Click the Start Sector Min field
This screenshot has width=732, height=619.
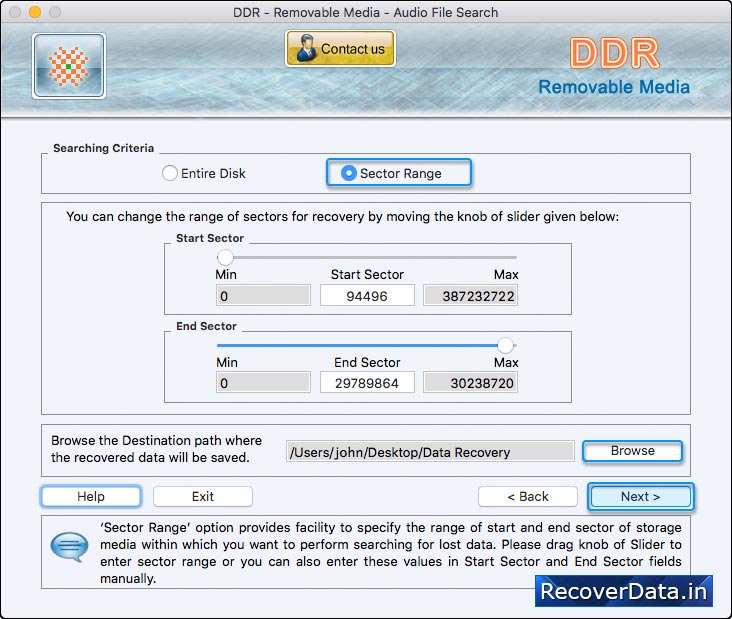coord(263,296)
